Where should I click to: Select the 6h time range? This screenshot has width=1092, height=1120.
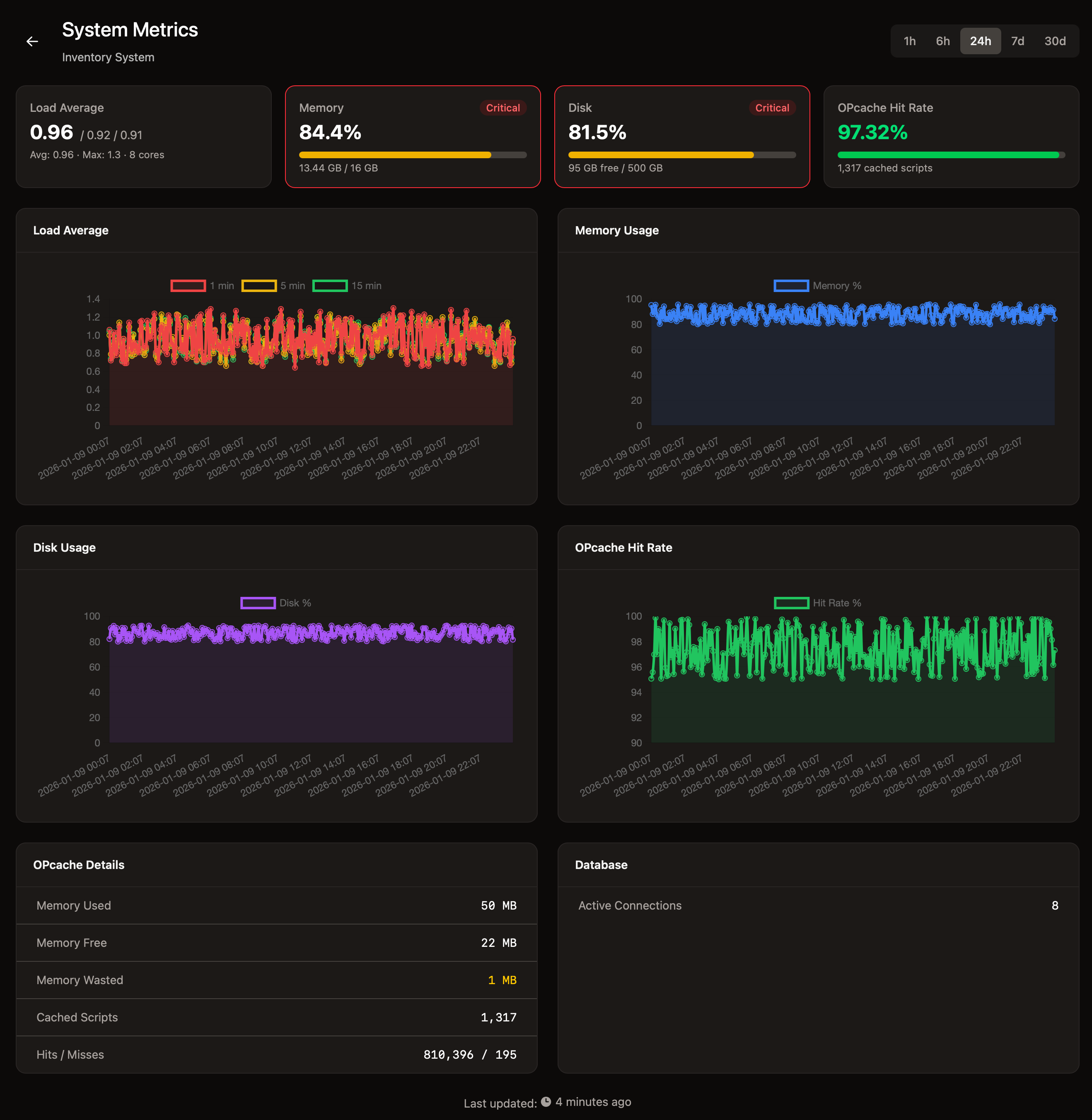943,41
